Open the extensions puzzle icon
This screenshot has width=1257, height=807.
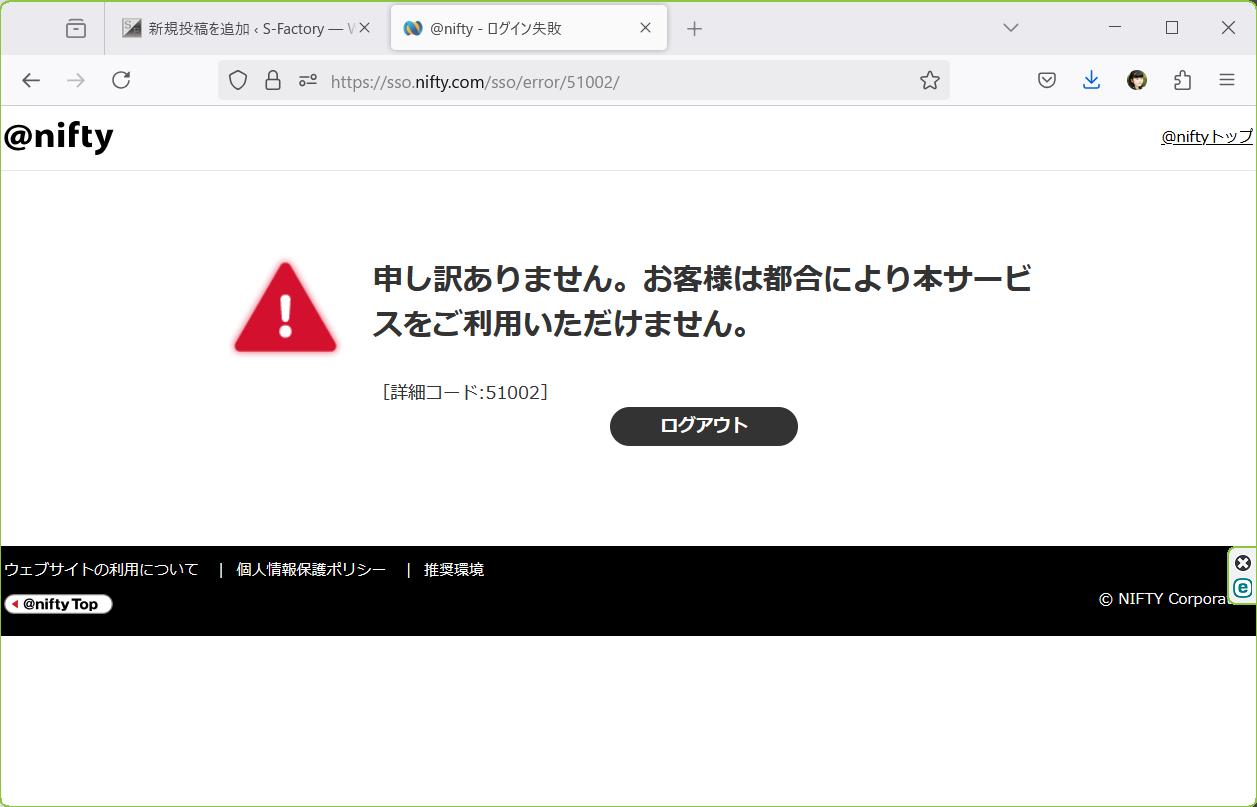[1182, 81]
